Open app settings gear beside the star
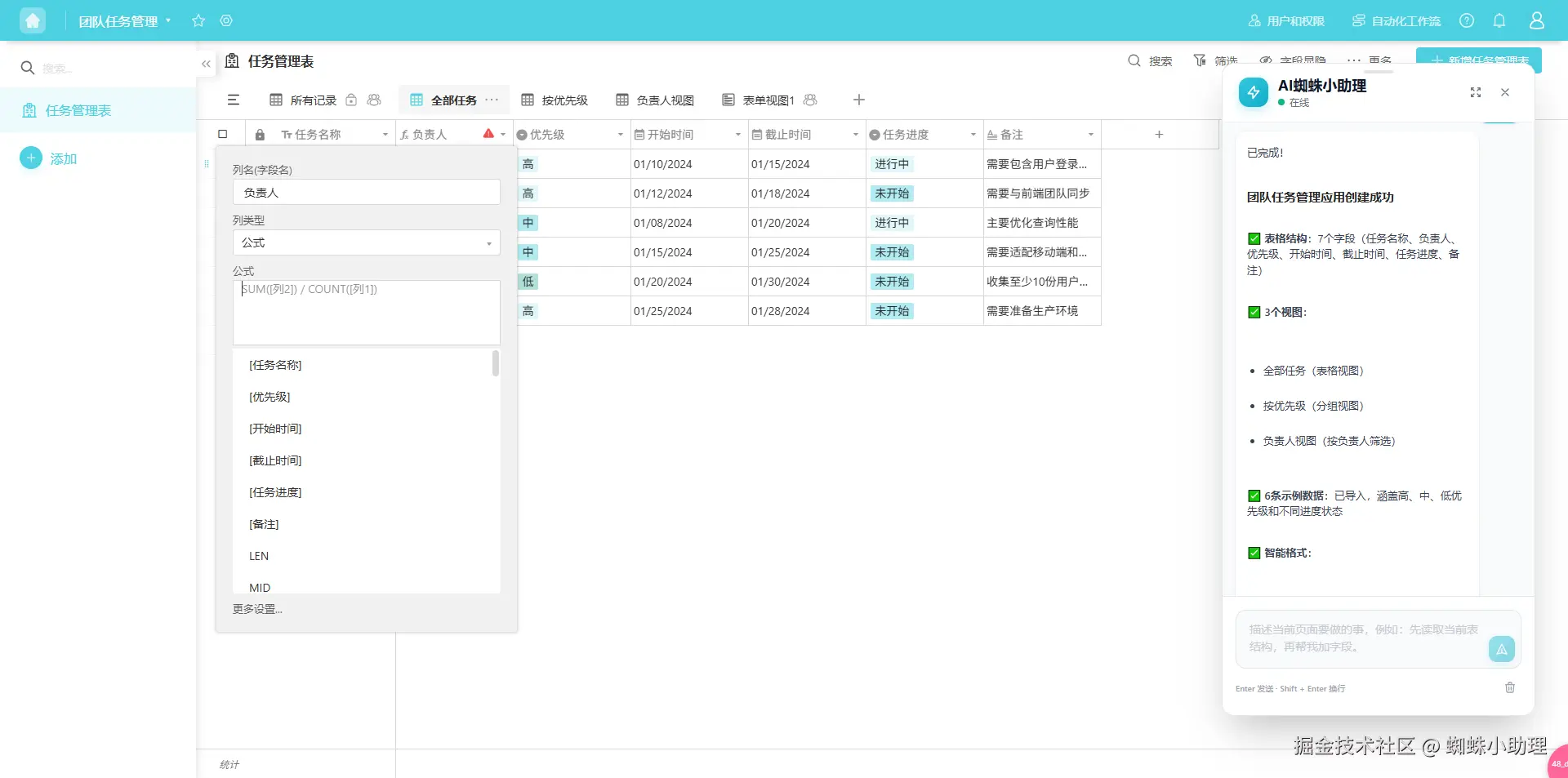The height and width of the screenshot is (778, 1568). [x=226, y=20]
